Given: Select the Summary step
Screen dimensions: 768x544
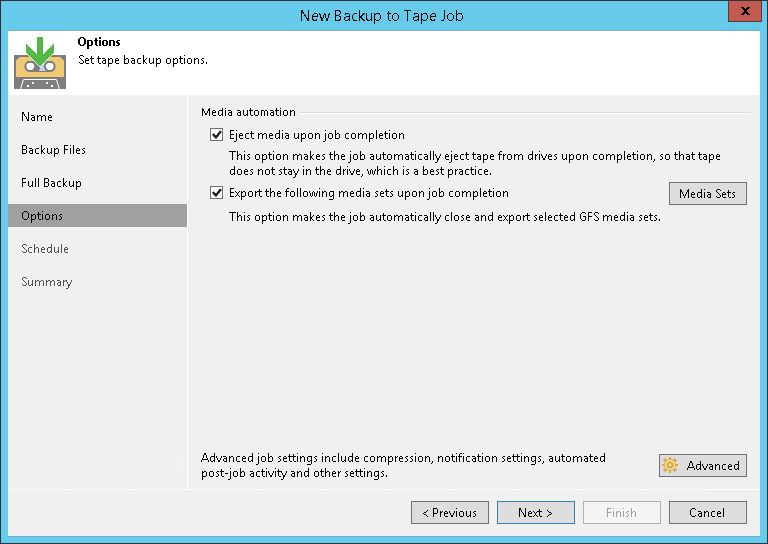Looking at the screenshot, I should click(x=47, y=282).
